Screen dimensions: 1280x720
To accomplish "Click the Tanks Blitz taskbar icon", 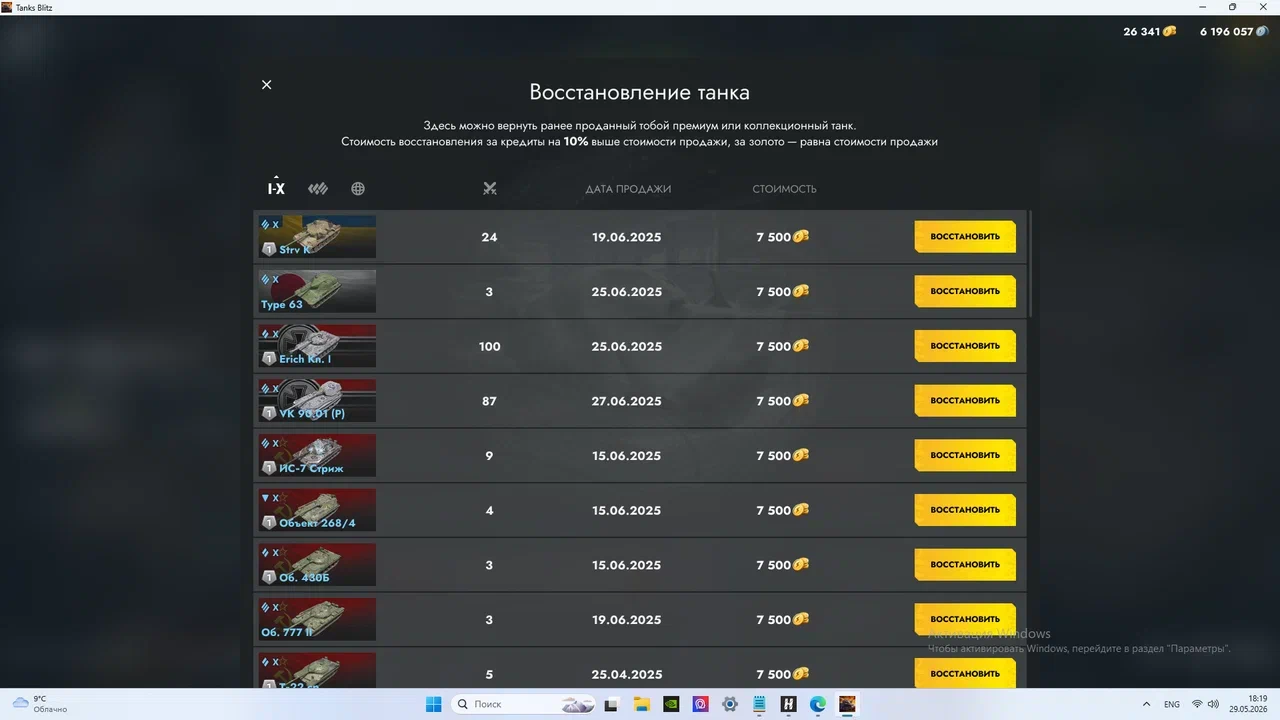I will [x=847, y=704].
